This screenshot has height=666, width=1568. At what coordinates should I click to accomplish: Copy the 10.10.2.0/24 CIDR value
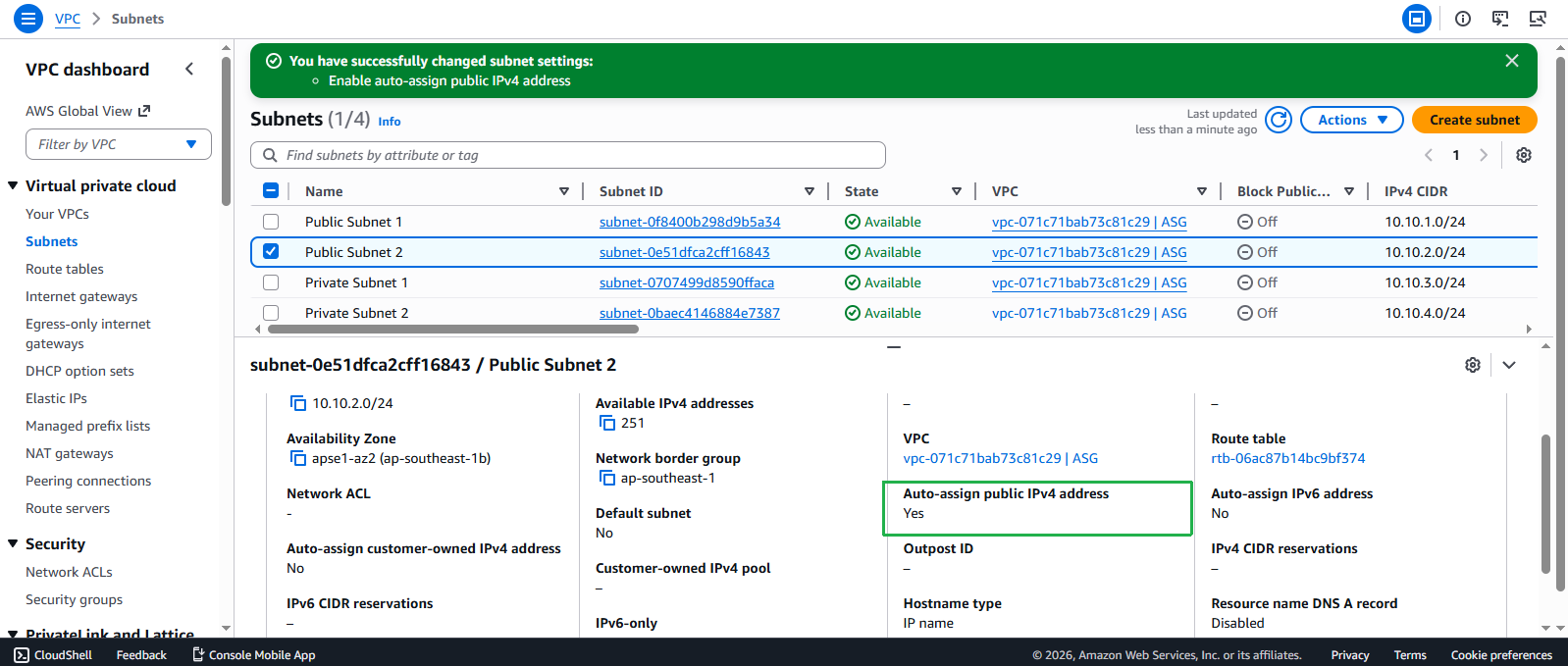click(298, 403)
